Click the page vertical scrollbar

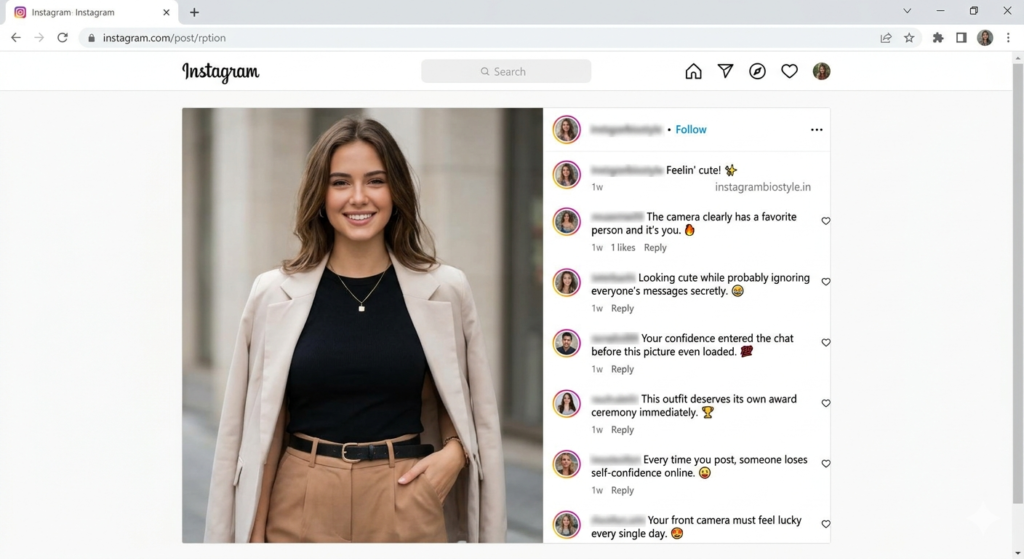coord(1017,283)
